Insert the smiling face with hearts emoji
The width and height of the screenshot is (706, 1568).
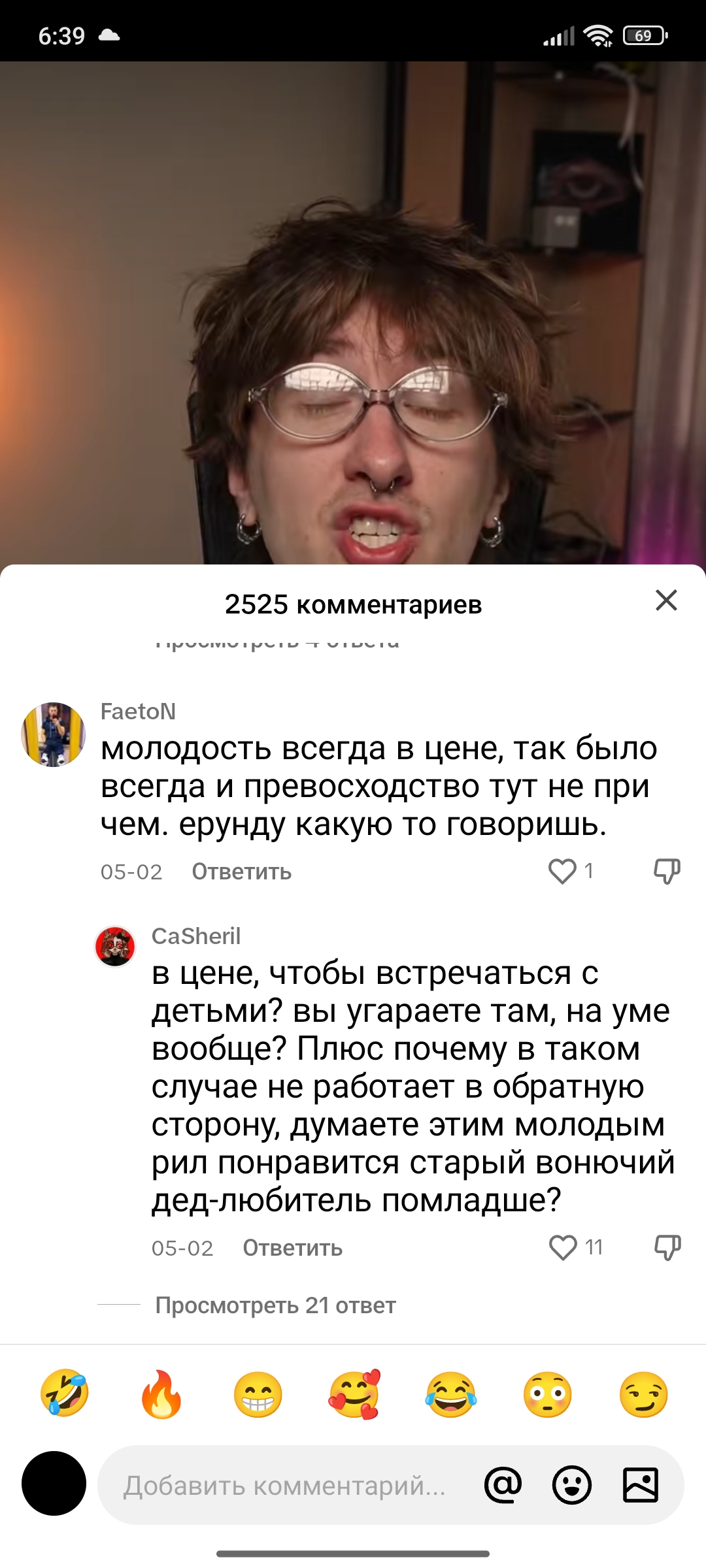click(x=354, y=1394)
